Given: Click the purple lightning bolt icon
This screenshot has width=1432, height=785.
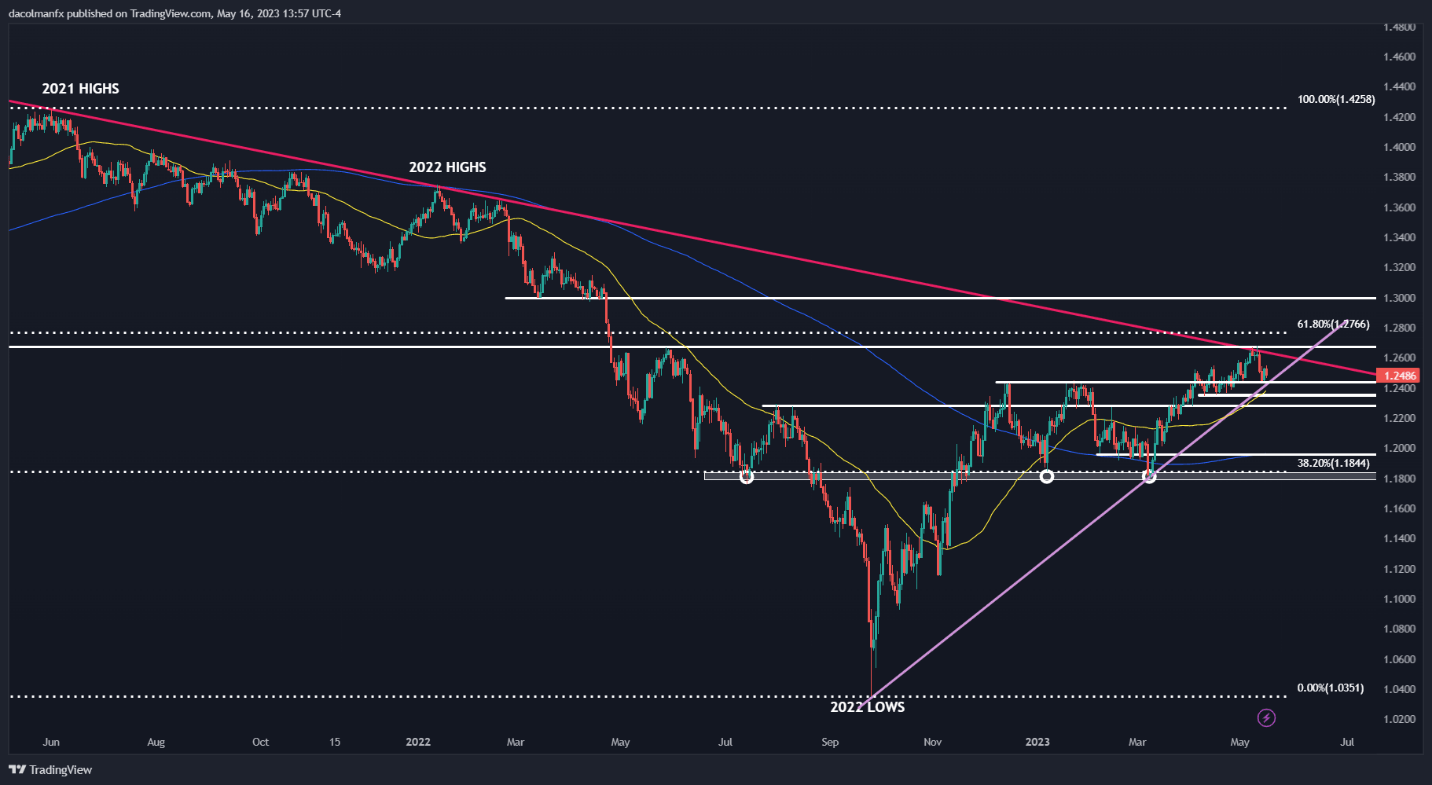Looking at the screenshot, I should tap(1267, 718).
